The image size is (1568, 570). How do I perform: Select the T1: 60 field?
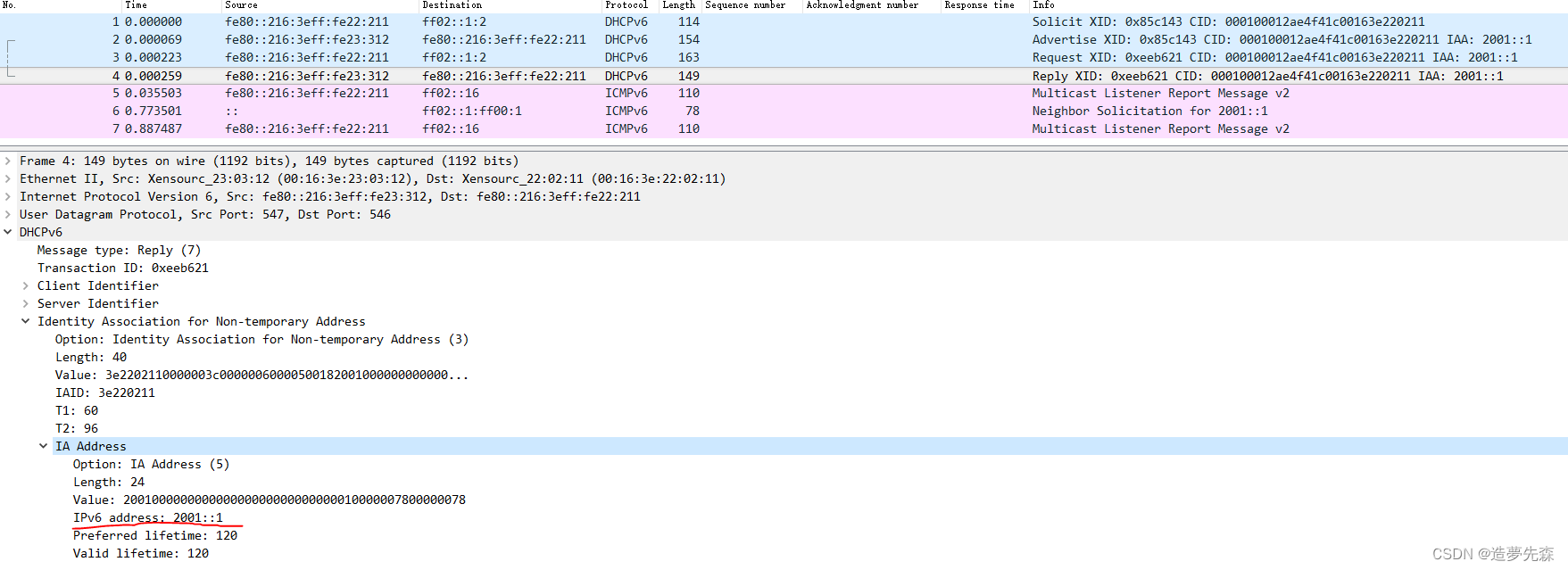tap(77, 411)
